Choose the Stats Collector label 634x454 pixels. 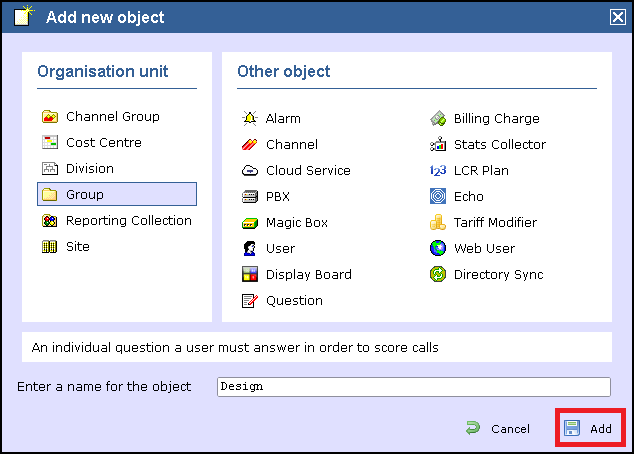500,145
